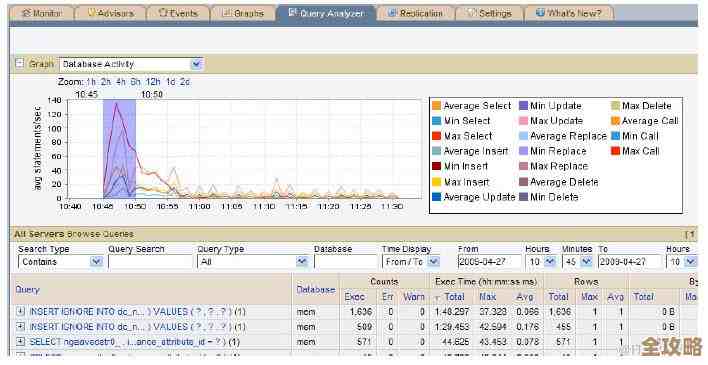Set zoom to 1d
Image resolution: width=708 pixels, height=365 pixels.
[x=171, y=82]
